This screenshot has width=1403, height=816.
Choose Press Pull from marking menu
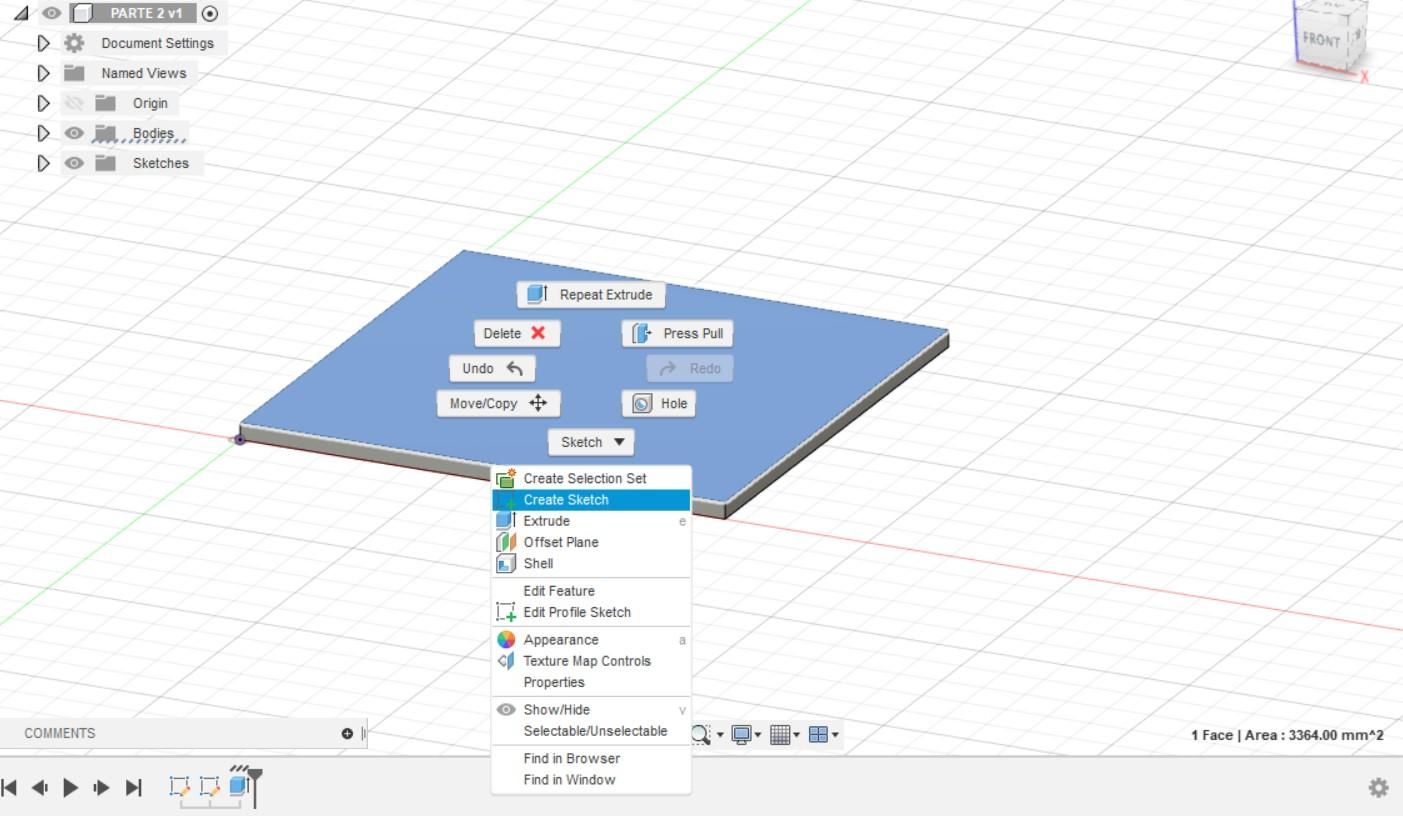click(x=677, y=333)
